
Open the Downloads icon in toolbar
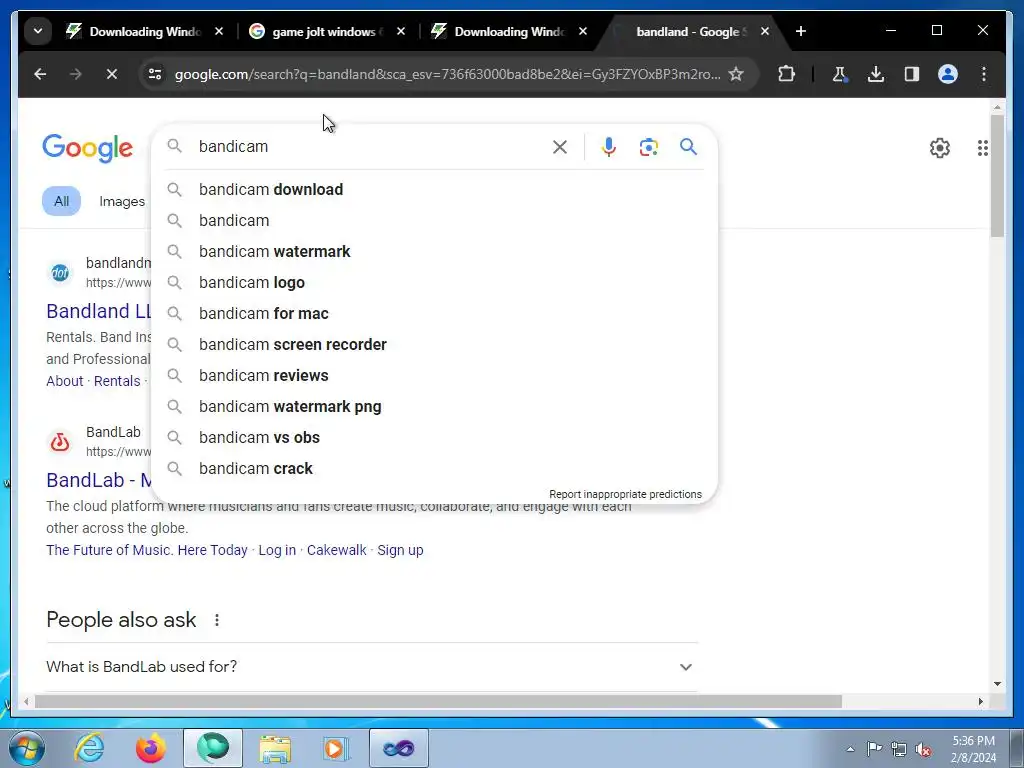click(876, 74)
